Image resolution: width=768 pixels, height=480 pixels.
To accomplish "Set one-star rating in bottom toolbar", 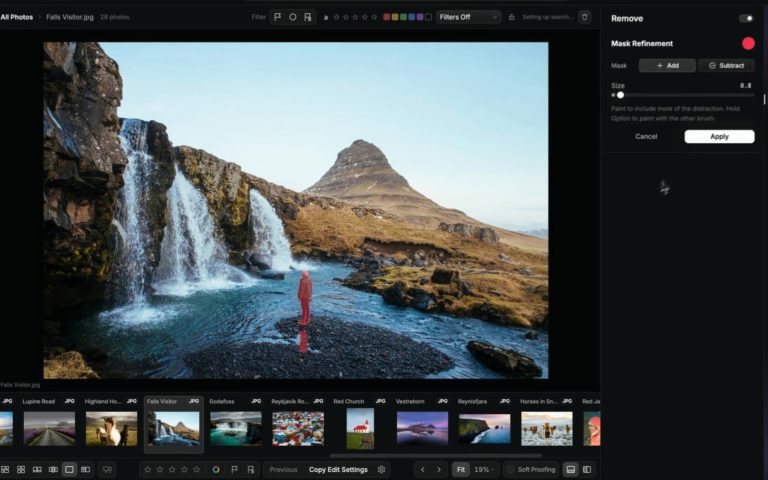I will point(147,469).
